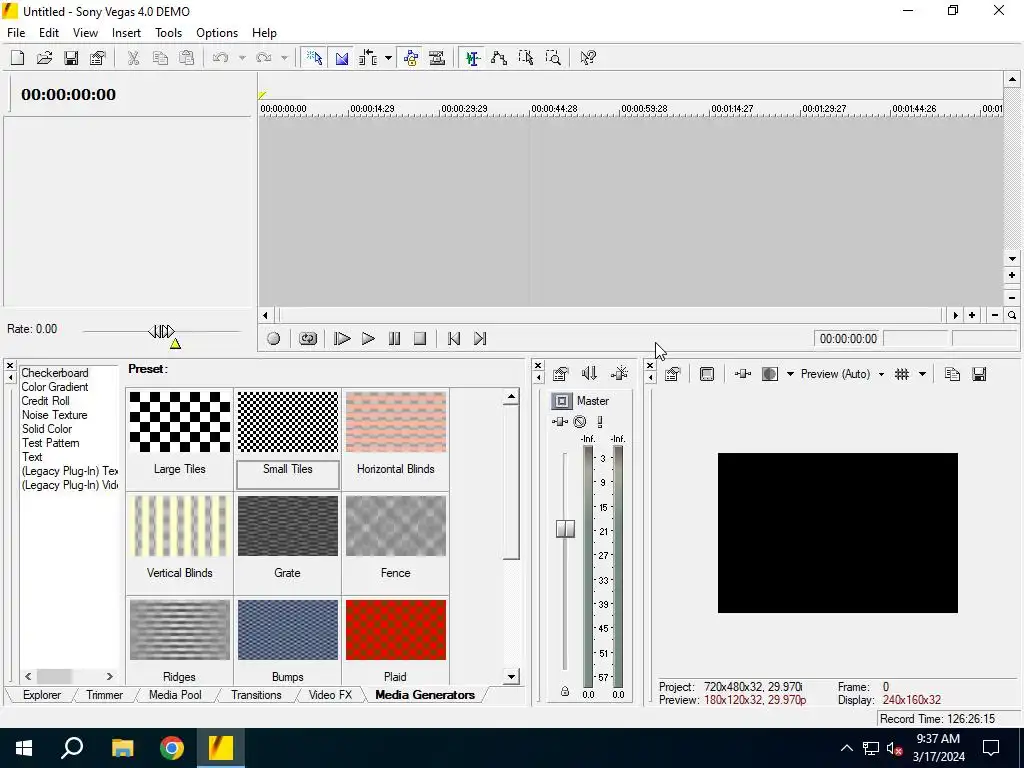Click the Cut scissors icon
Screen dimensions: 1024x768
[133, 58]
